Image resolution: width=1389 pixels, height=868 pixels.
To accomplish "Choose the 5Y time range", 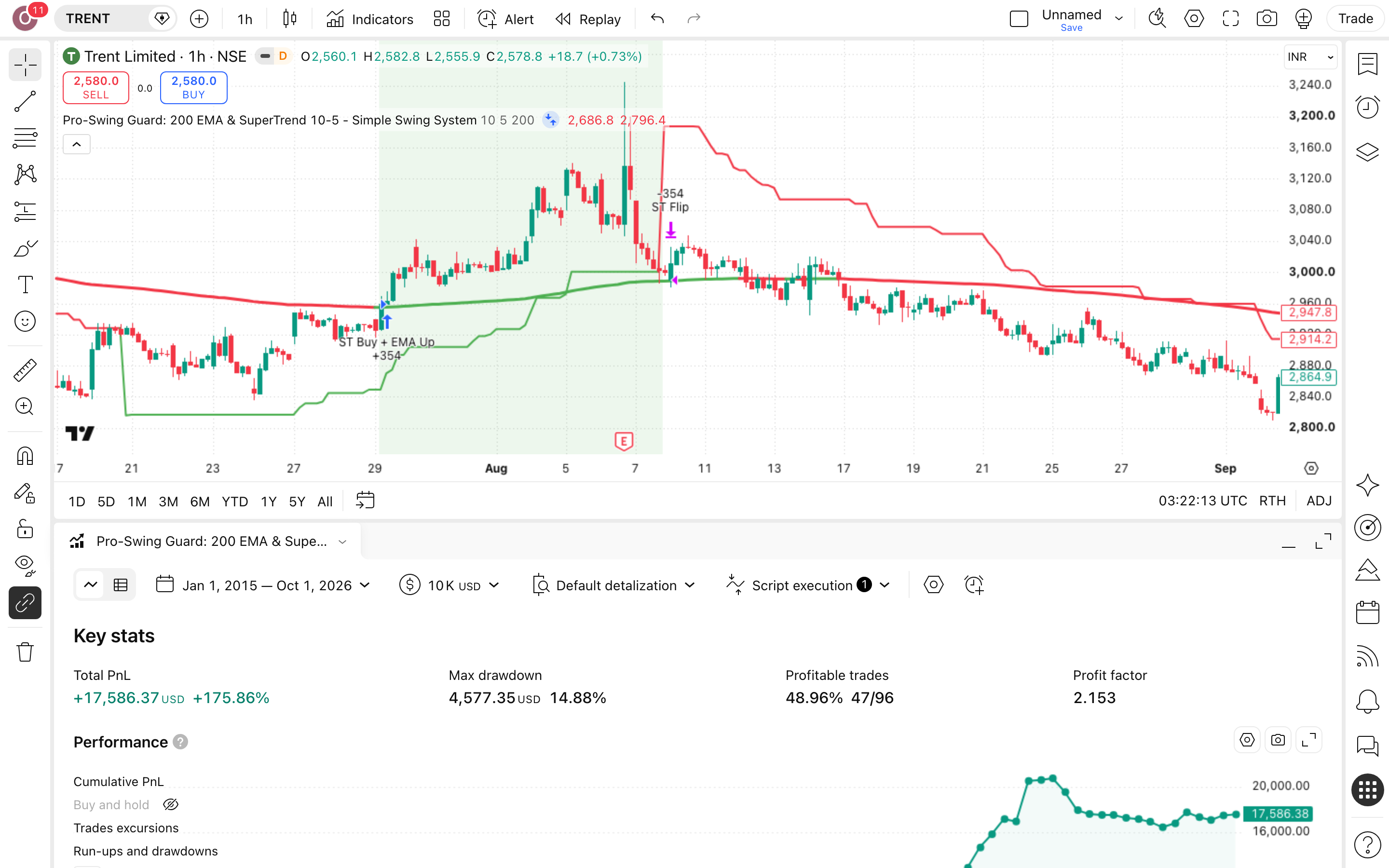I will tap(297, 501).
